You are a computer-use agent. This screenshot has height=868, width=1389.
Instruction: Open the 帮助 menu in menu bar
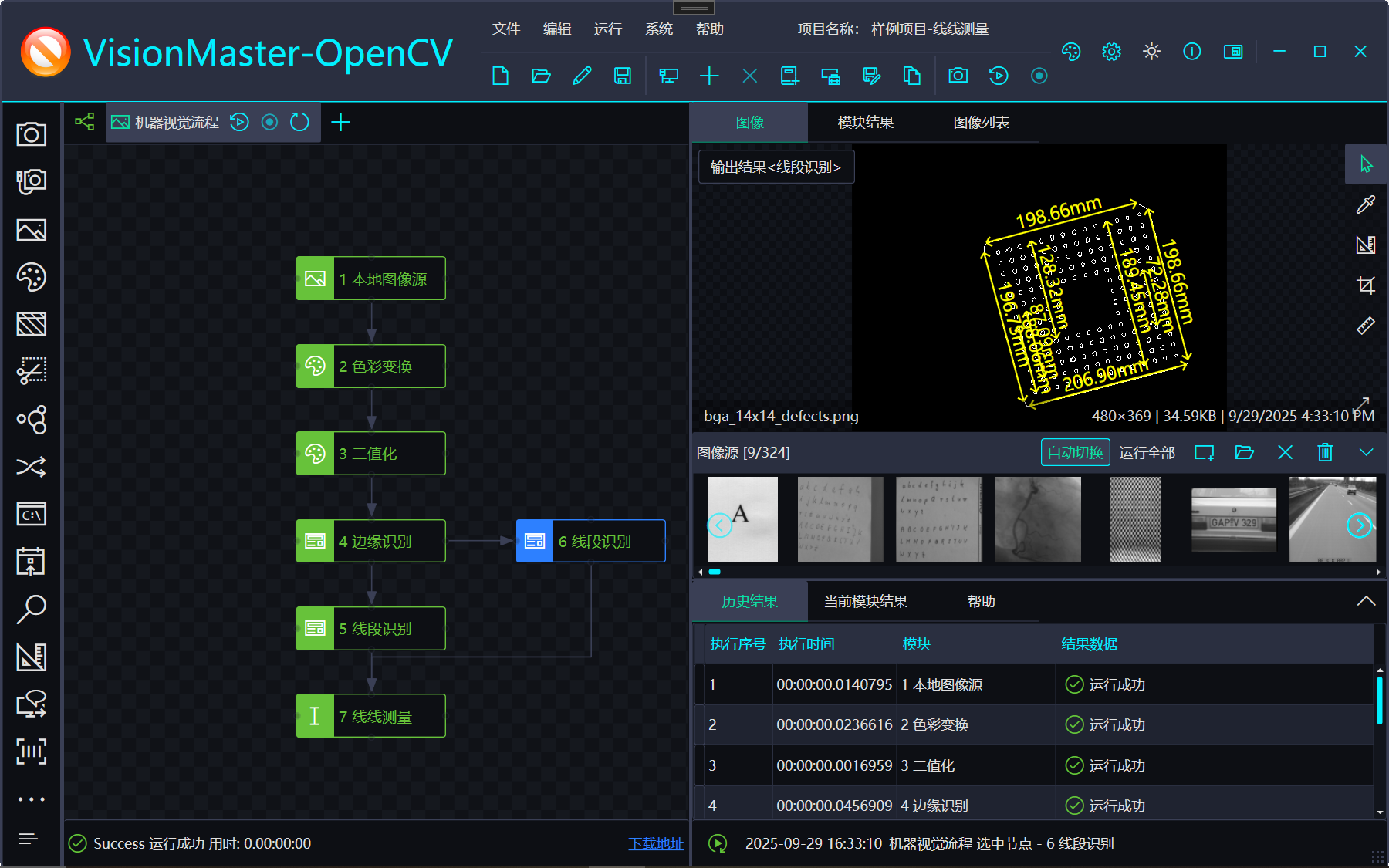pyautogui.click(x=710, y=29)
